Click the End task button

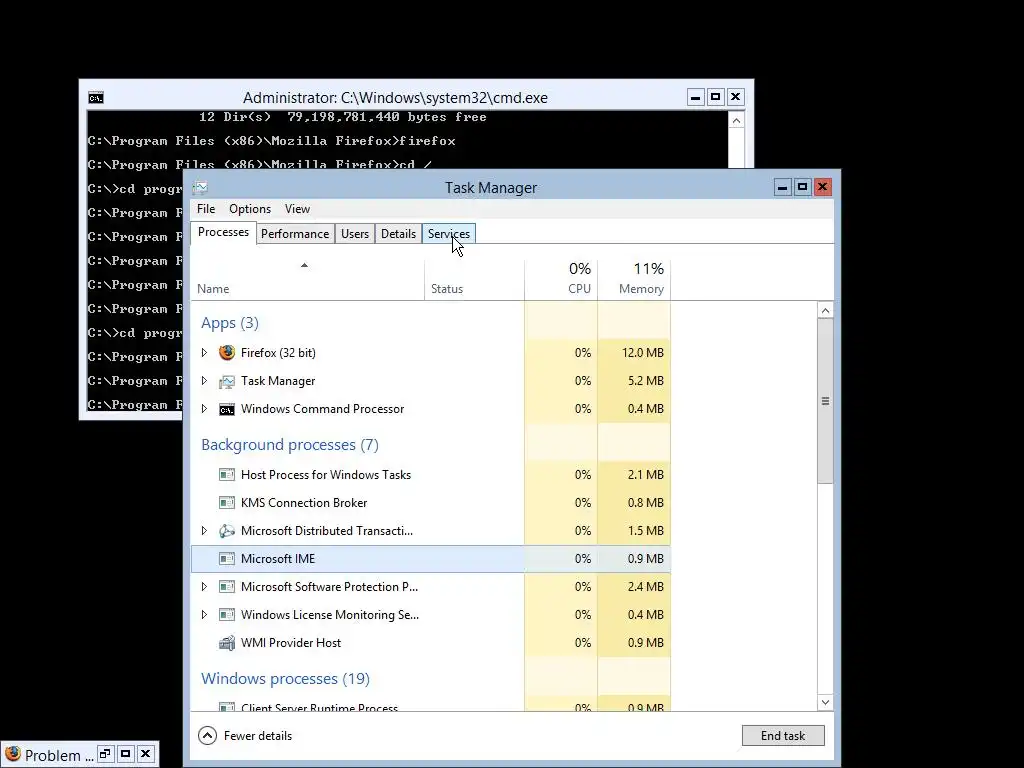tap(783, 736)
